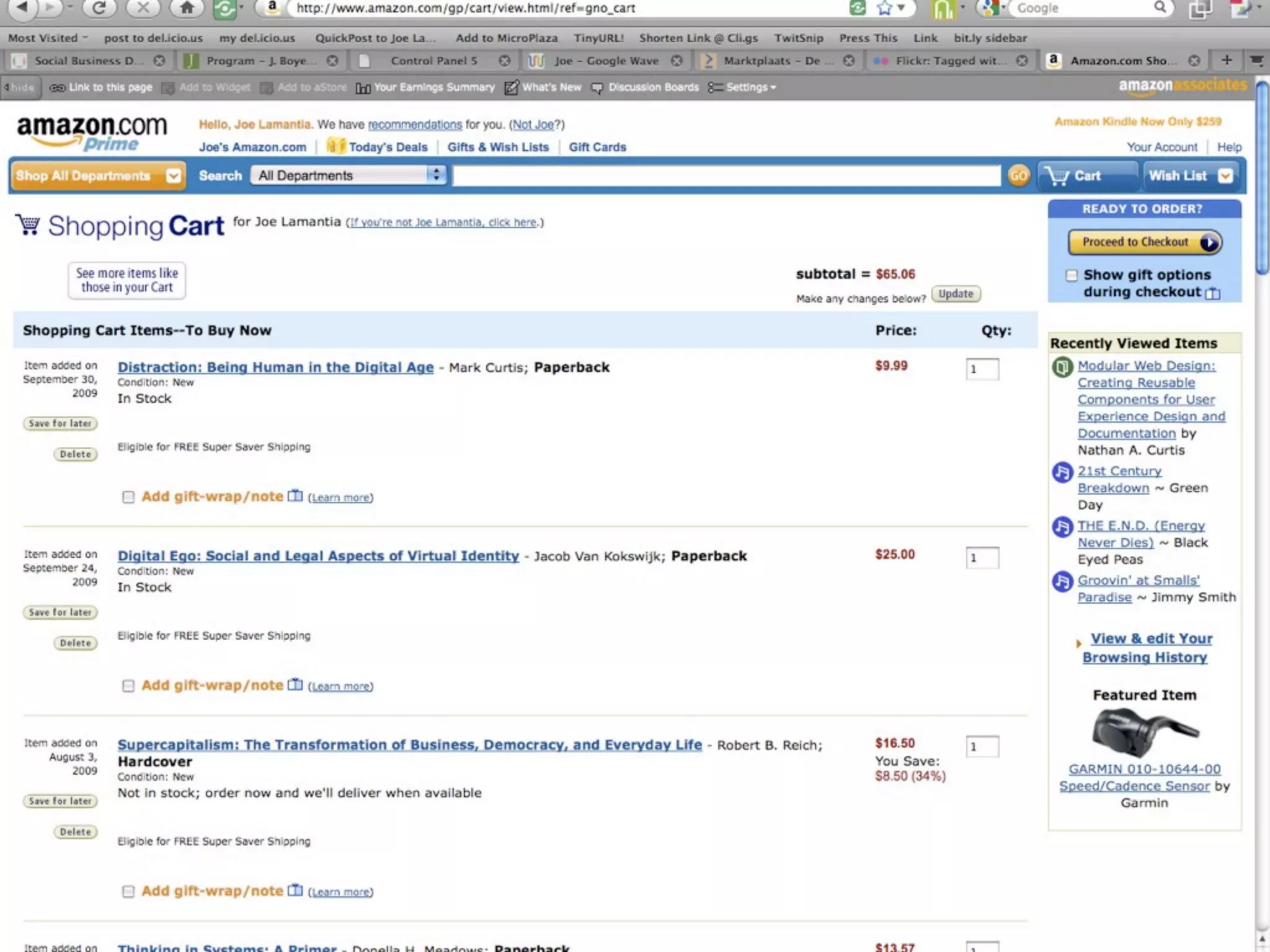The width and height of the screenshot is (1270, 952).
Task: Open new browser tab with plus icon
Action: [x=1226, y=60]
